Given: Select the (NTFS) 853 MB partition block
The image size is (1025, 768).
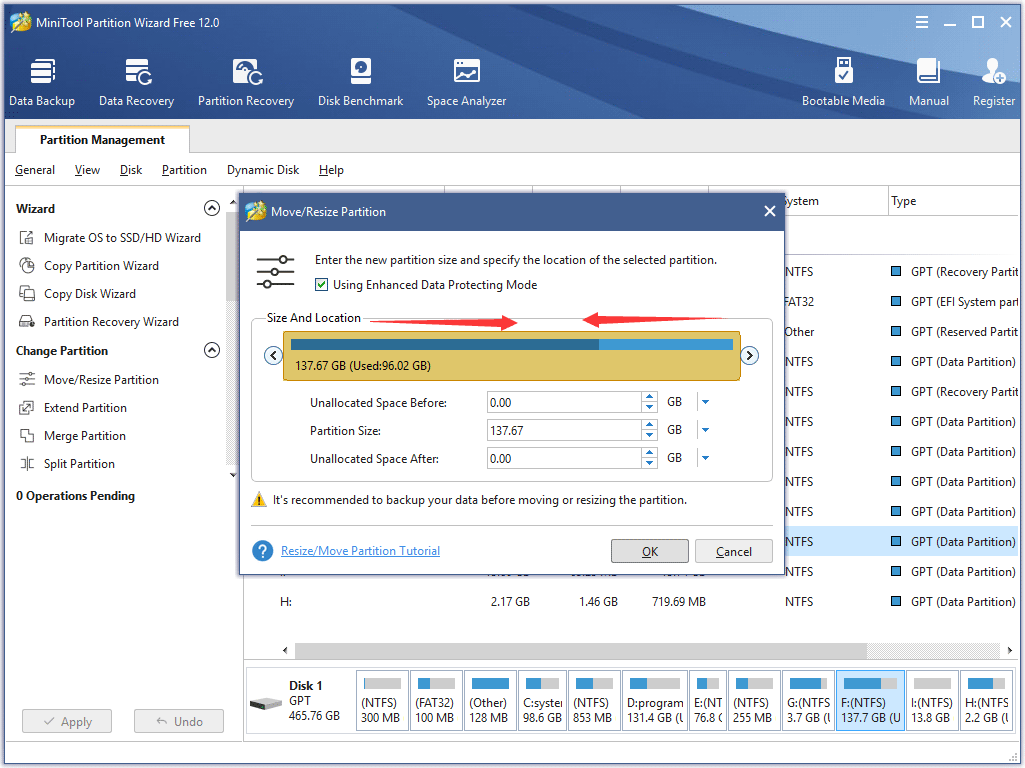Looking at the screenshot, I should [594, 701].
